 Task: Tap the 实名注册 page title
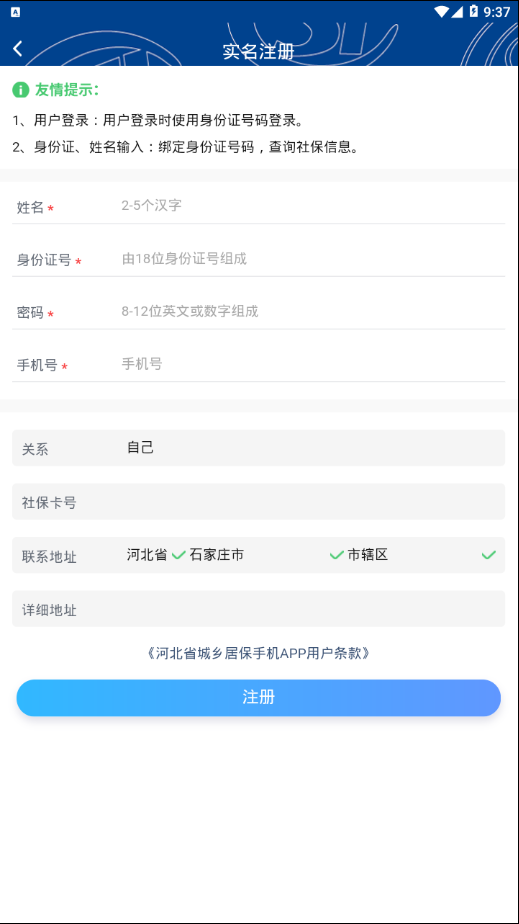click(259, 51)
